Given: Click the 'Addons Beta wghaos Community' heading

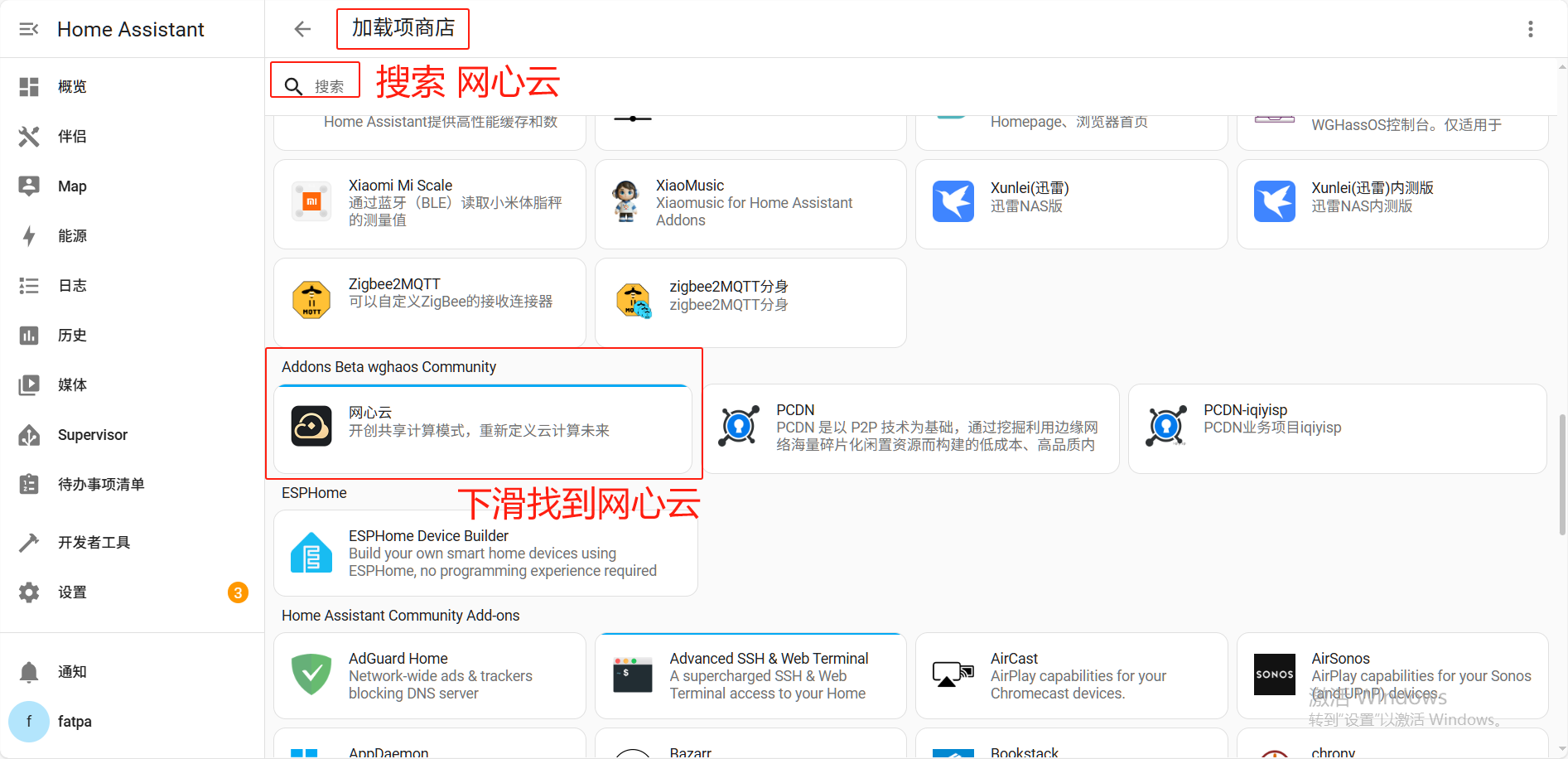Looking at the screenshot, I should [x=388, y=367].
